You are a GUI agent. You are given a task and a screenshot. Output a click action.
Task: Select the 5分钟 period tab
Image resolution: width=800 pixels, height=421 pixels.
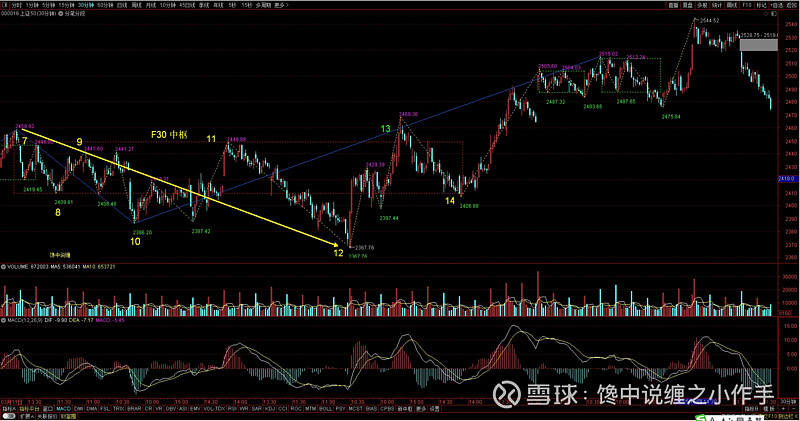(x=48, y=5)
